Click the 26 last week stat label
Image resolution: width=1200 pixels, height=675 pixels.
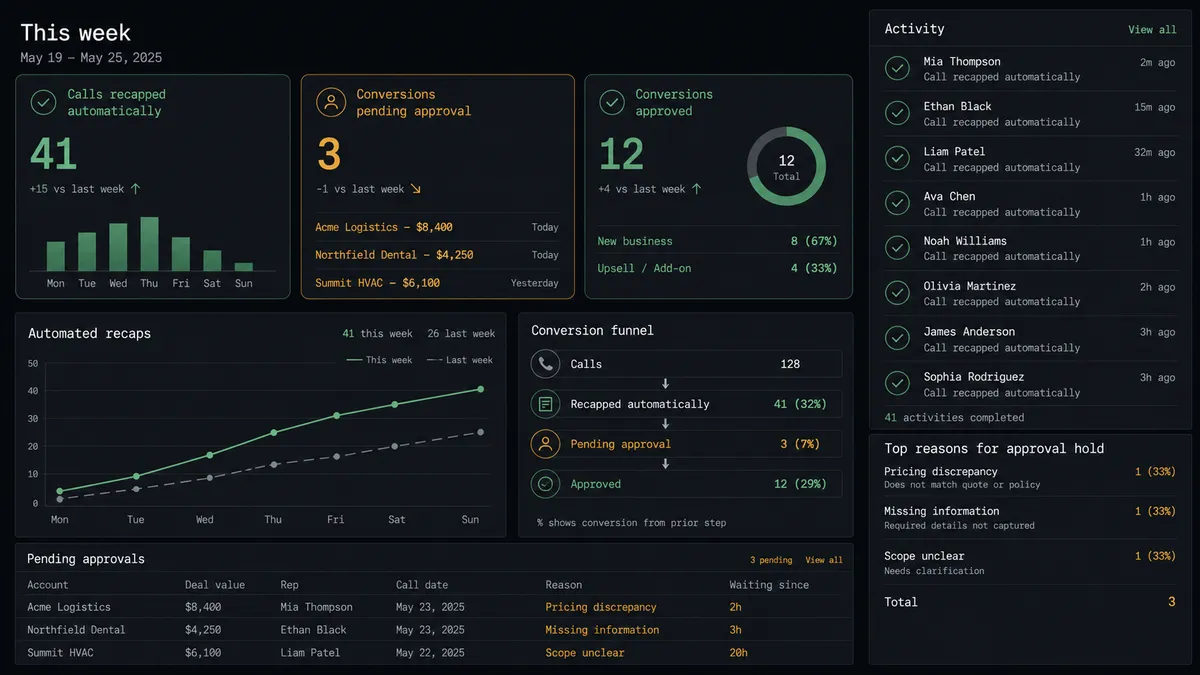[461, 334]
